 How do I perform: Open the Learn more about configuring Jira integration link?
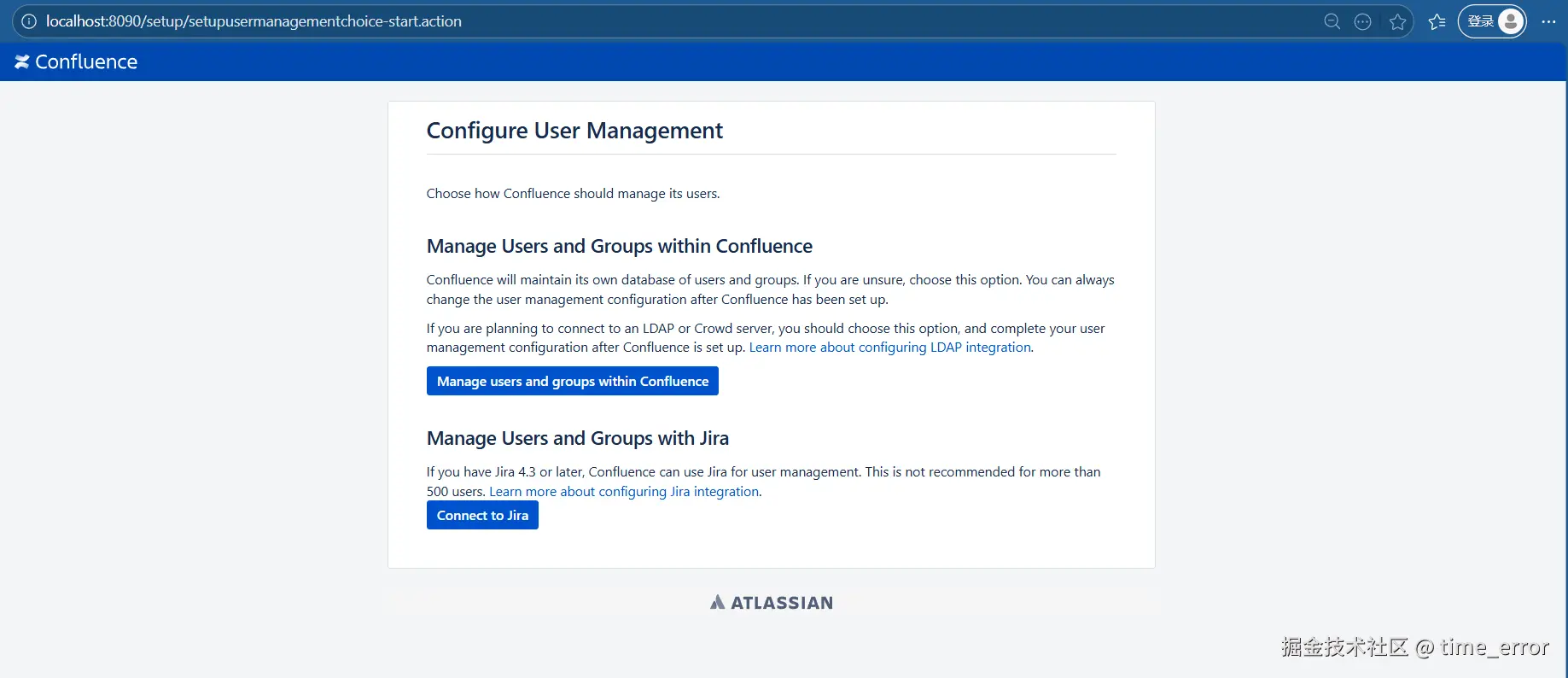click(x=623, y=492)
